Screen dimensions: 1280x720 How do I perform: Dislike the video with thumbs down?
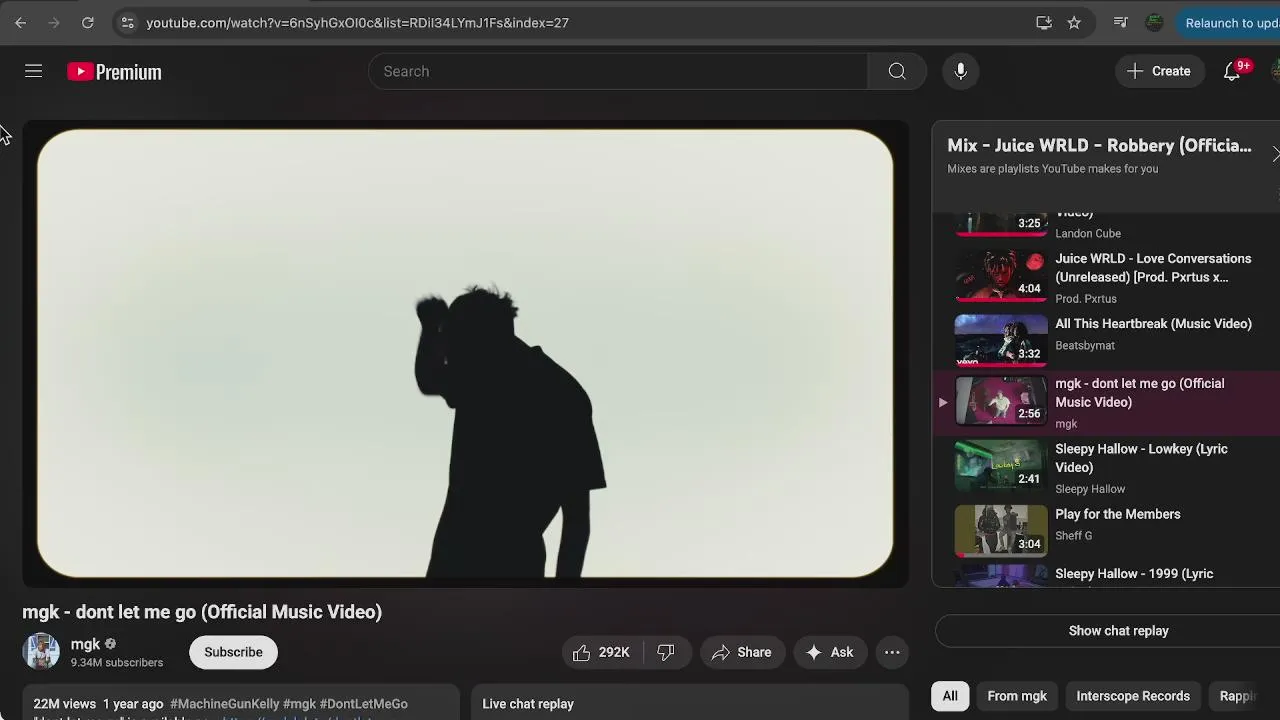[666, 652]
